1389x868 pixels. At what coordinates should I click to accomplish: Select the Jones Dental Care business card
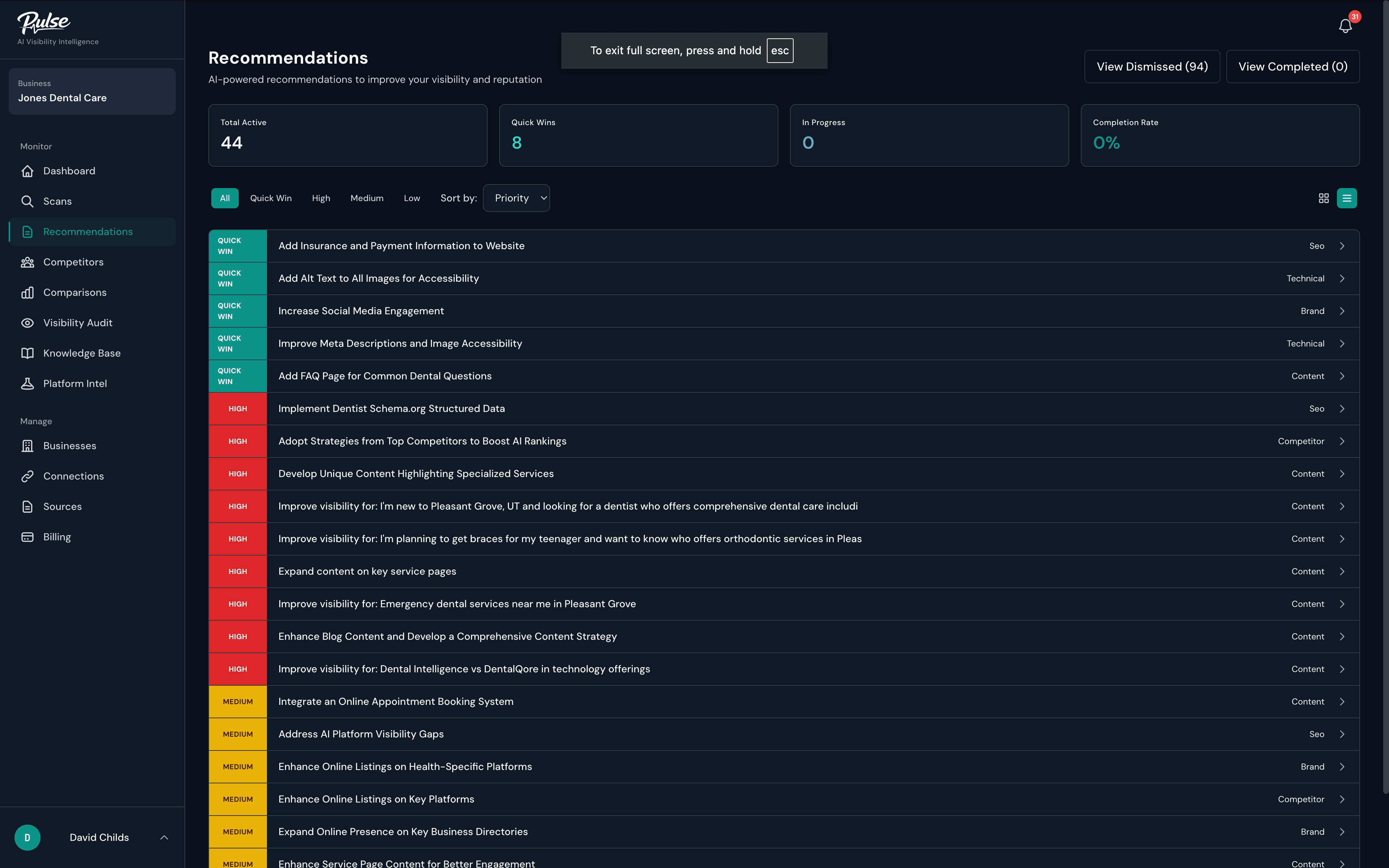[92, 91]
